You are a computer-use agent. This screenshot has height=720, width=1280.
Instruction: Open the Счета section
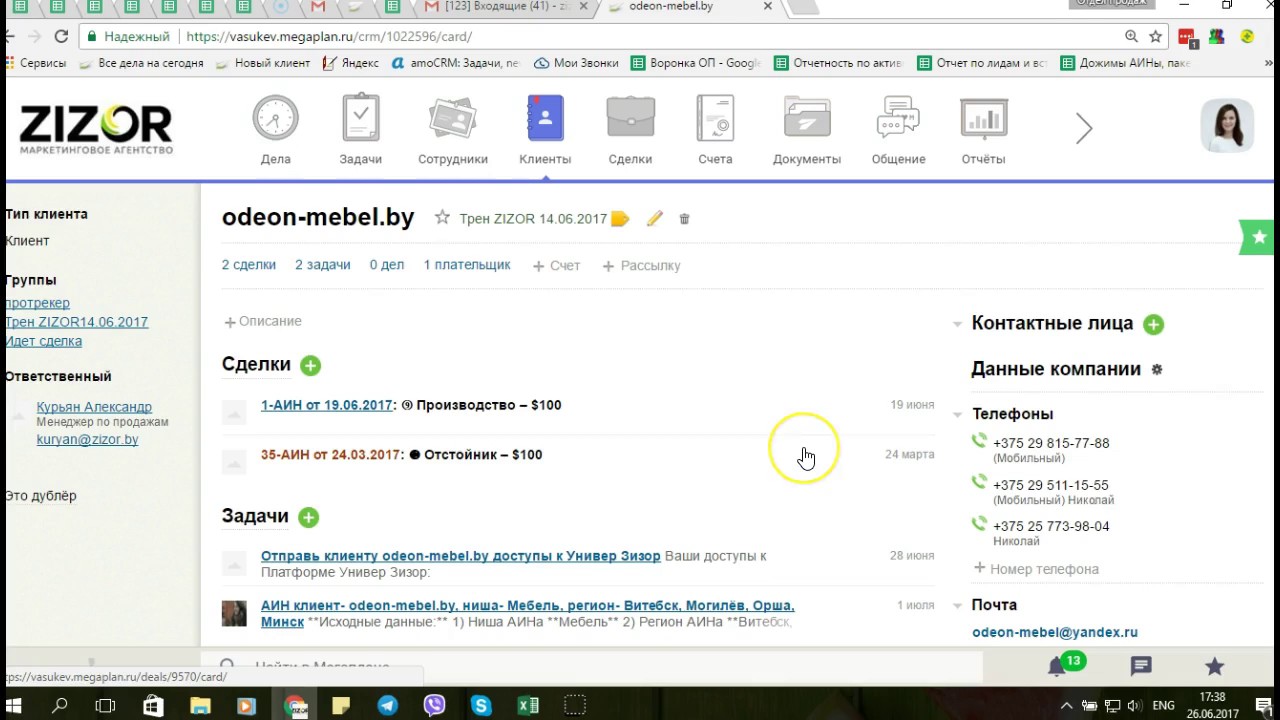point(715,130)
